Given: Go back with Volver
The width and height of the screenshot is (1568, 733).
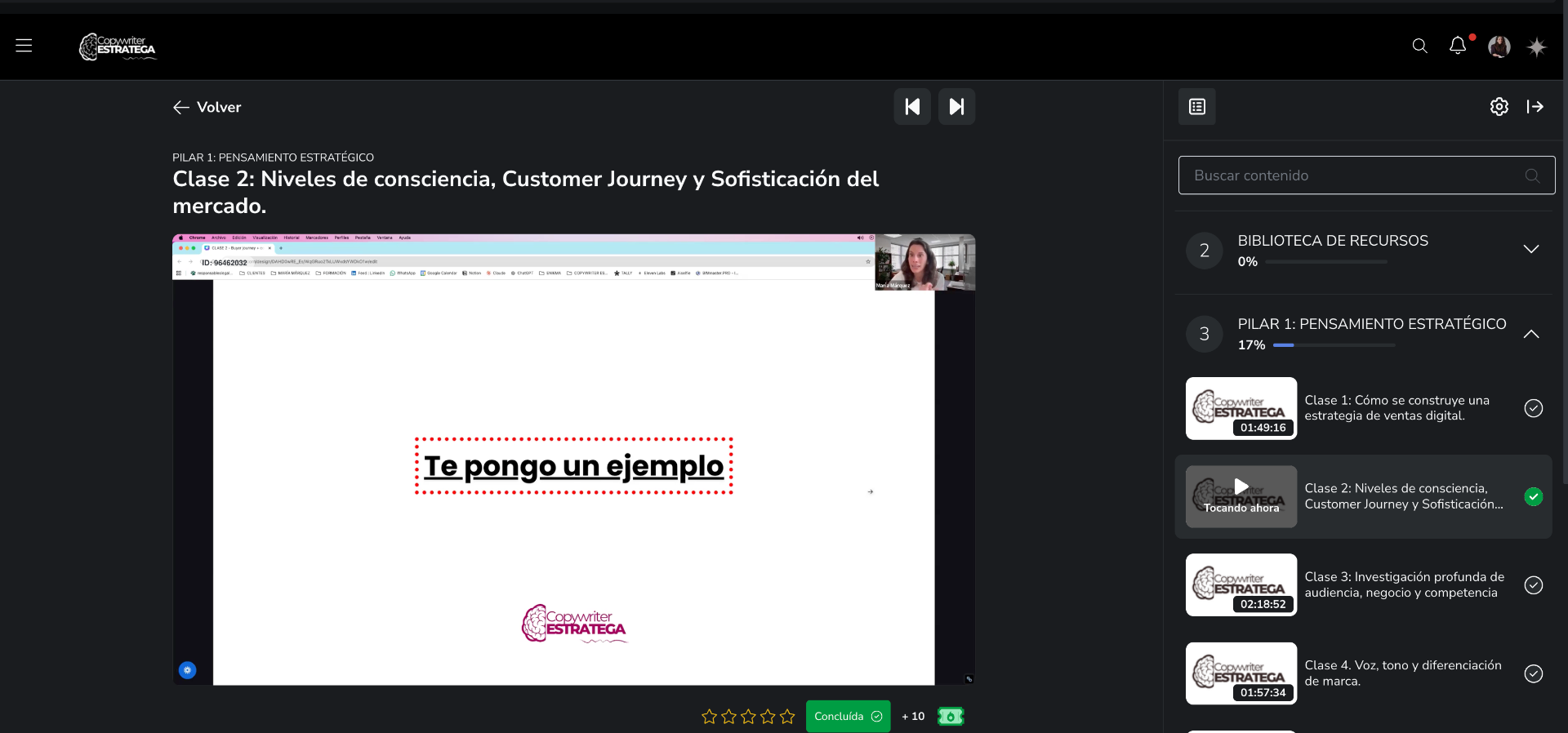Looking at the screenshot, I should pyautogui.click(x=207, y=107).
